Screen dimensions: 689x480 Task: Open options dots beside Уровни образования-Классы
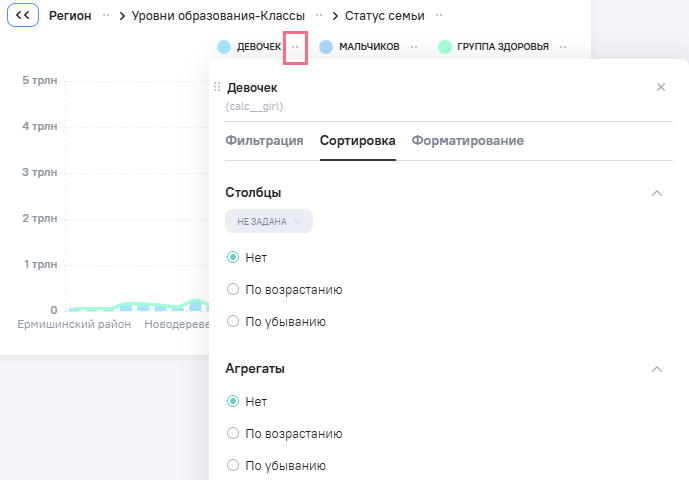319,15
